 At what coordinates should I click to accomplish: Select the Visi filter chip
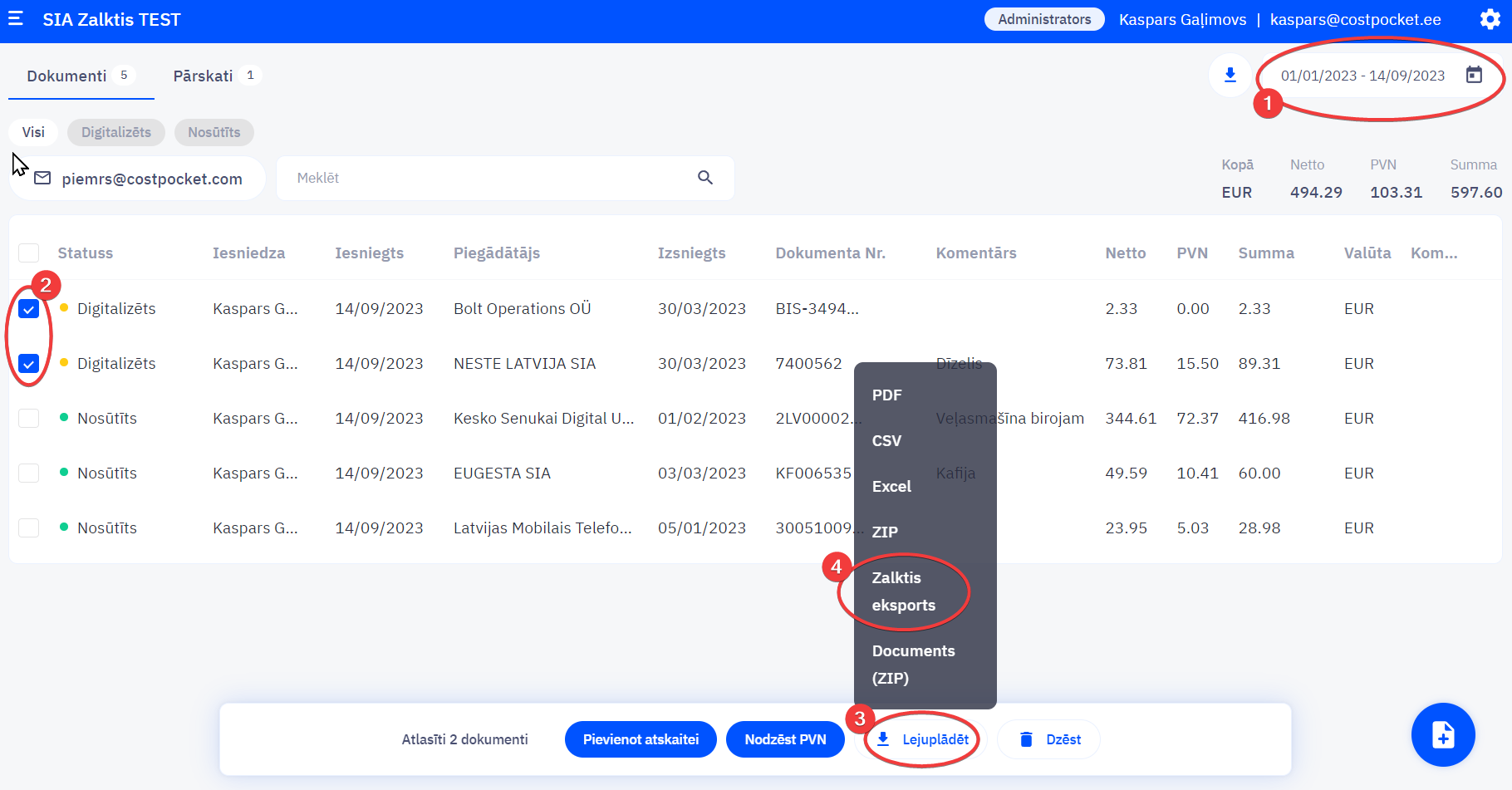tap(33, 132)
